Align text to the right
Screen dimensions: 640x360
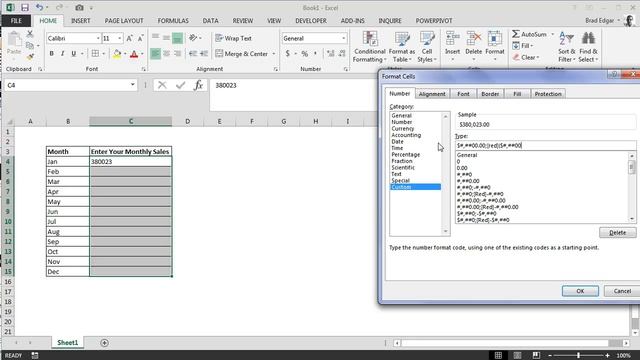(177, 53)
